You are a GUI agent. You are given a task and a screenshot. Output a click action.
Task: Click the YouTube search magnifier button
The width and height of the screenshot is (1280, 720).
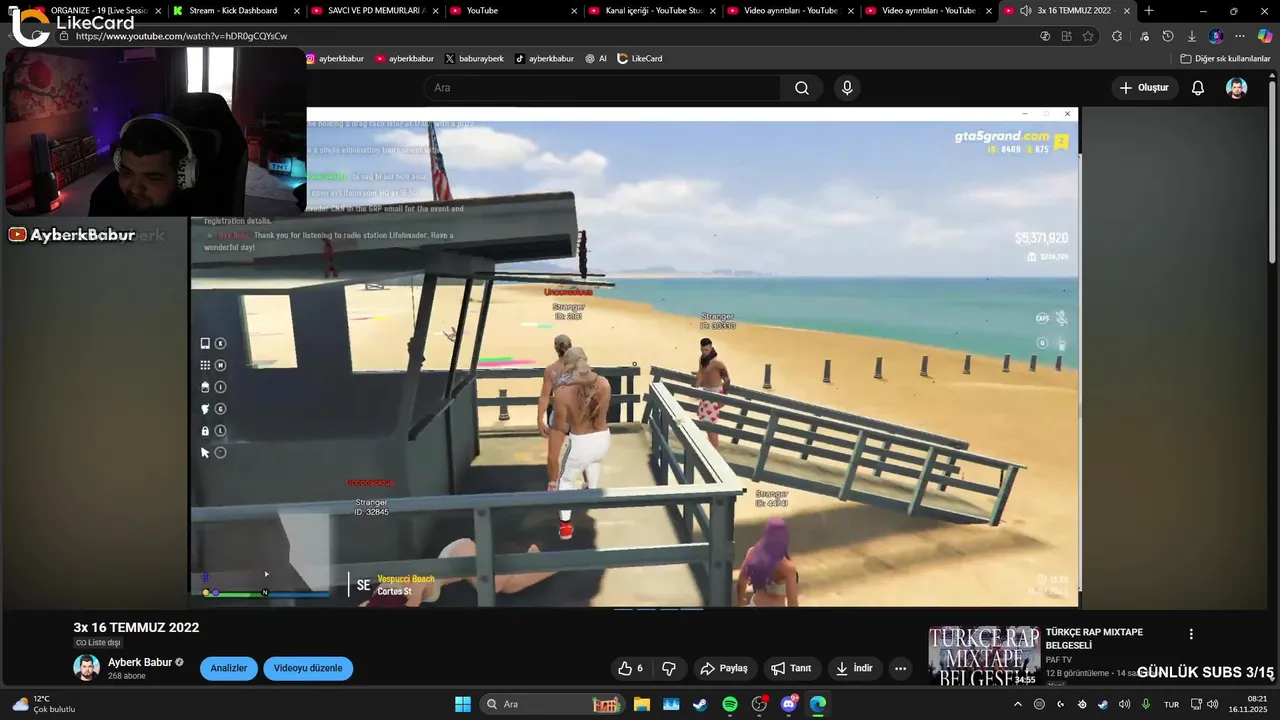pos(802,88)
